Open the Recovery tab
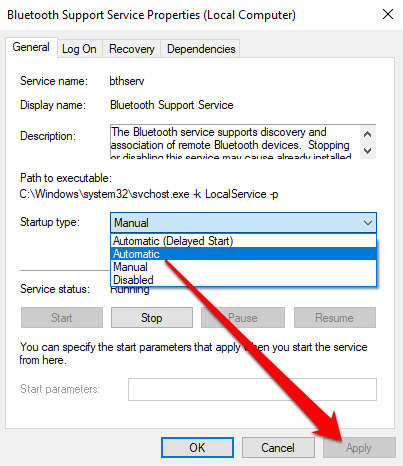Image resolution: width=403 pixels, height=466 pixels. (x=132, y=49)
